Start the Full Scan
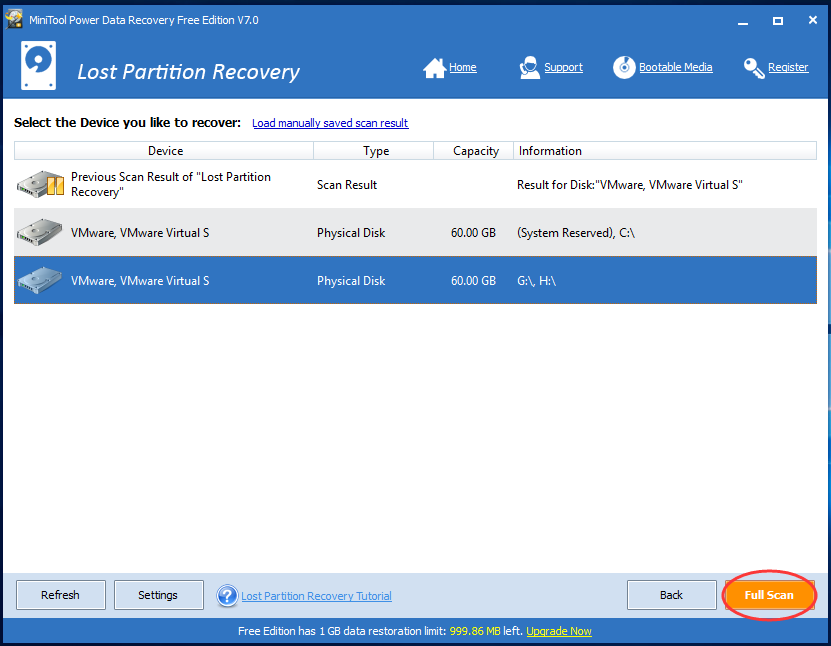This screenshot has height=646, width=831. coord(769,595)
